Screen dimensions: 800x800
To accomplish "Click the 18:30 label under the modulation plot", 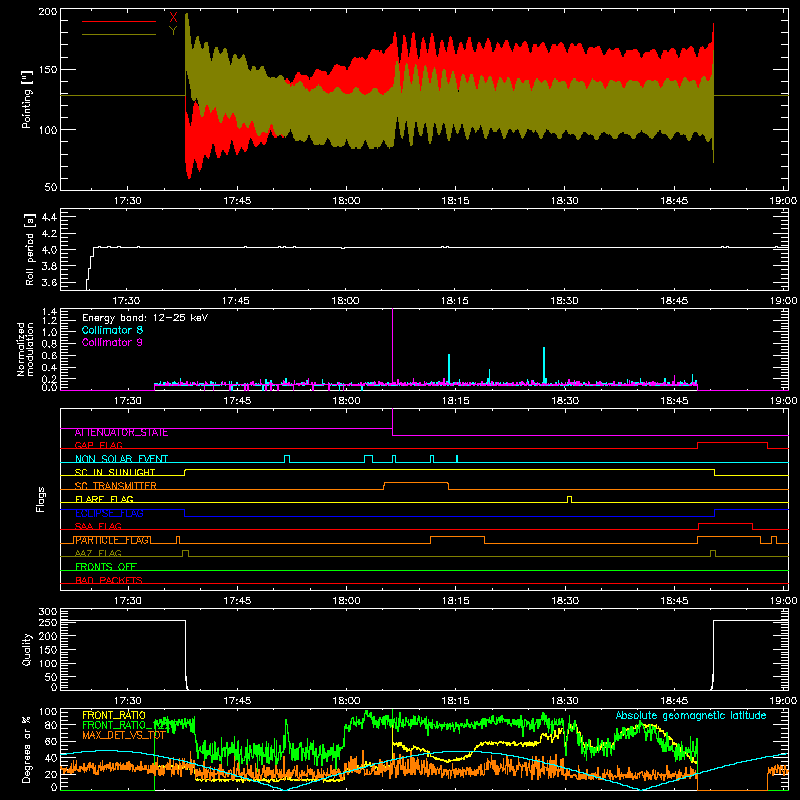I will [x=565, y=401].
